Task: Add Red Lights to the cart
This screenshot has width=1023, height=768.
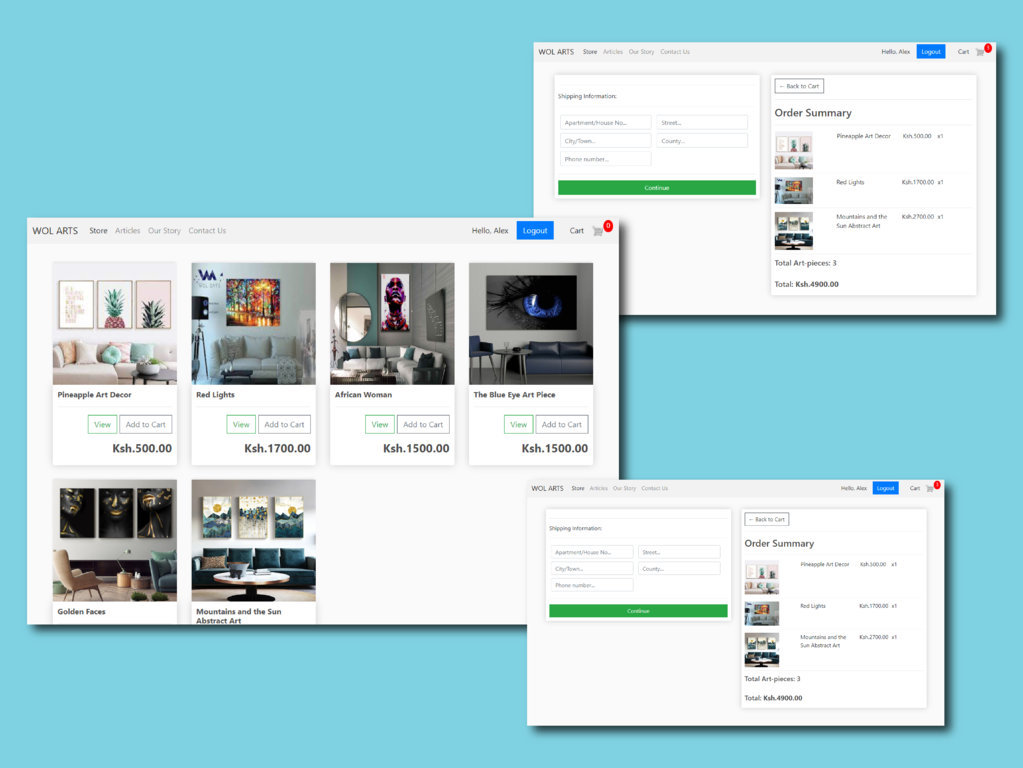Action: 284,424
